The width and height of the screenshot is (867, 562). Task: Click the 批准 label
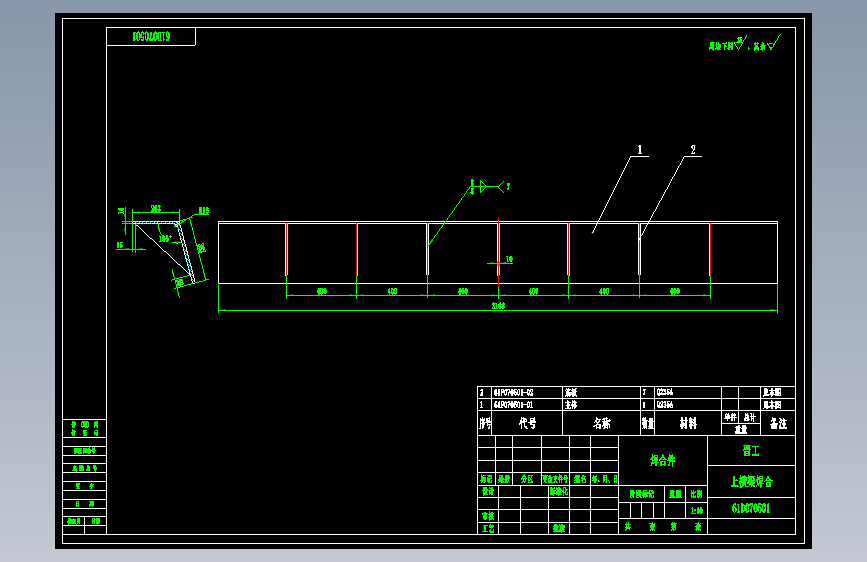tap(558, 529)
